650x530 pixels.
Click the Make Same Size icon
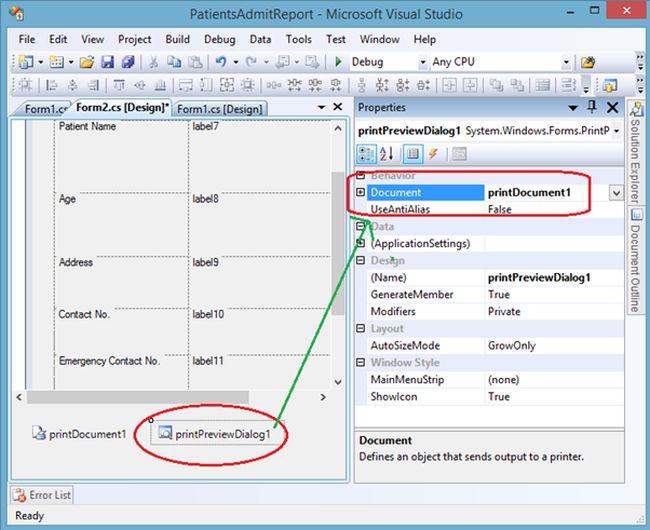coord(227,85)
